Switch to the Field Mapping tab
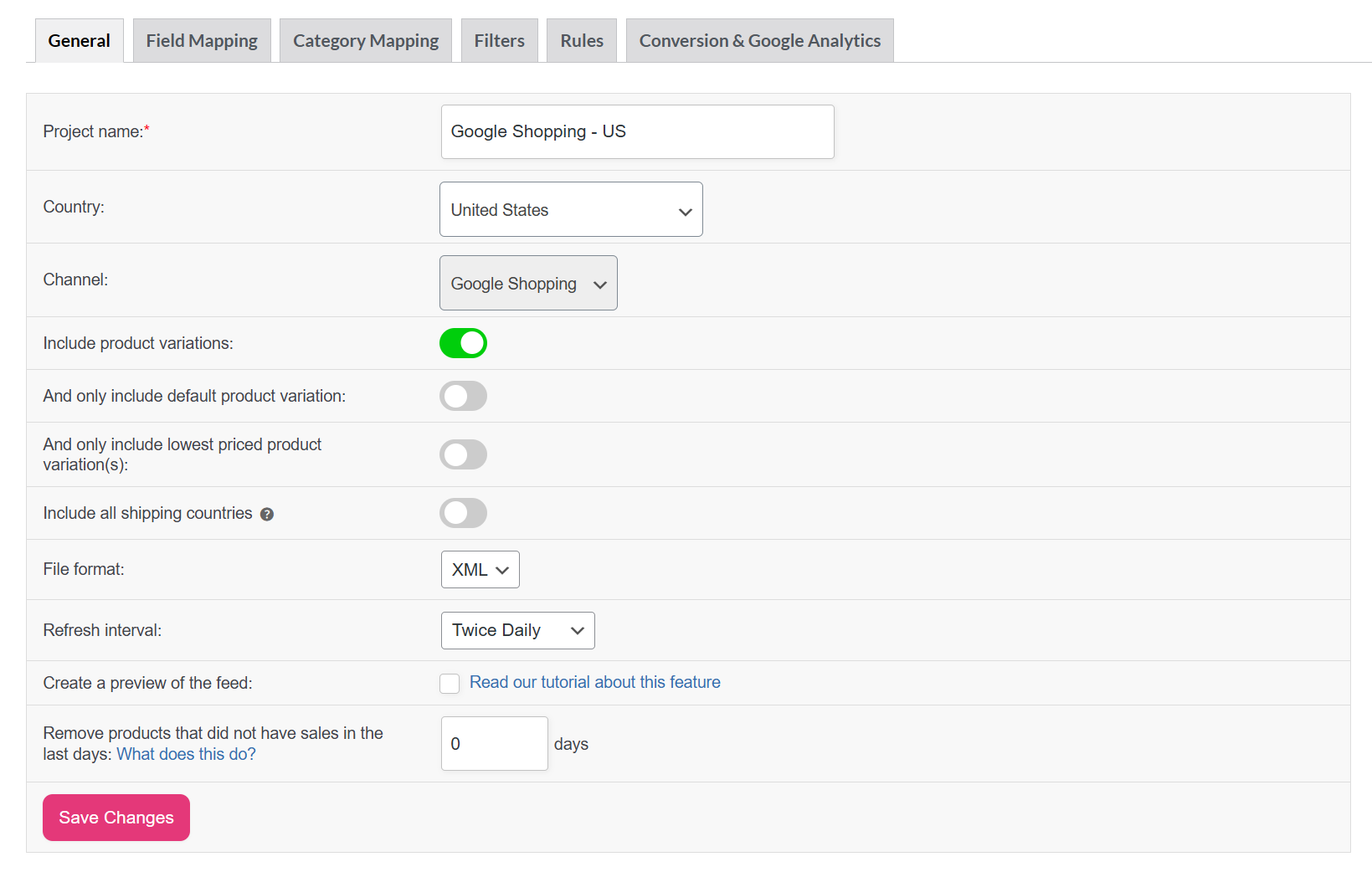The image size is (1372, 872). pyautogui.click(x=202, y=41)
